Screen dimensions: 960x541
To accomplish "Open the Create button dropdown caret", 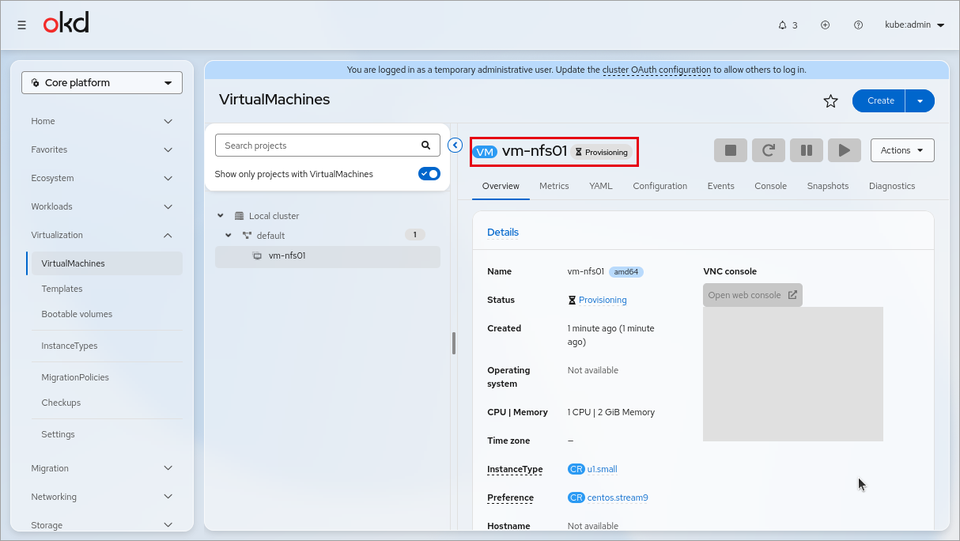I will pos(920,101).
